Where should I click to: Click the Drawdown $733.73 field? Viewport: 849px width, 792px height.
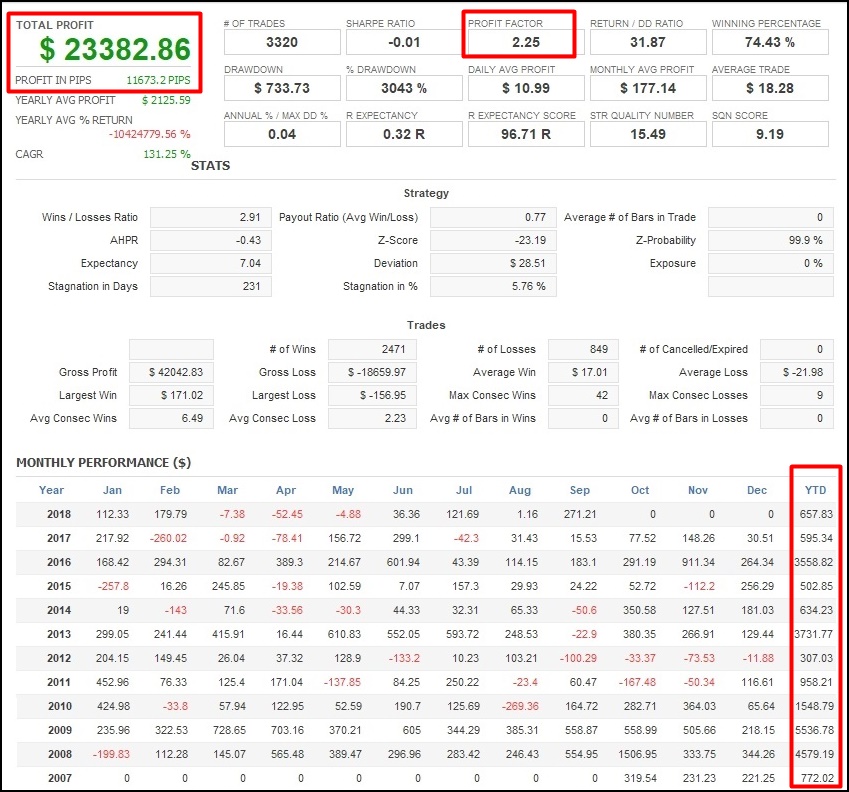[x=284, y=87]
